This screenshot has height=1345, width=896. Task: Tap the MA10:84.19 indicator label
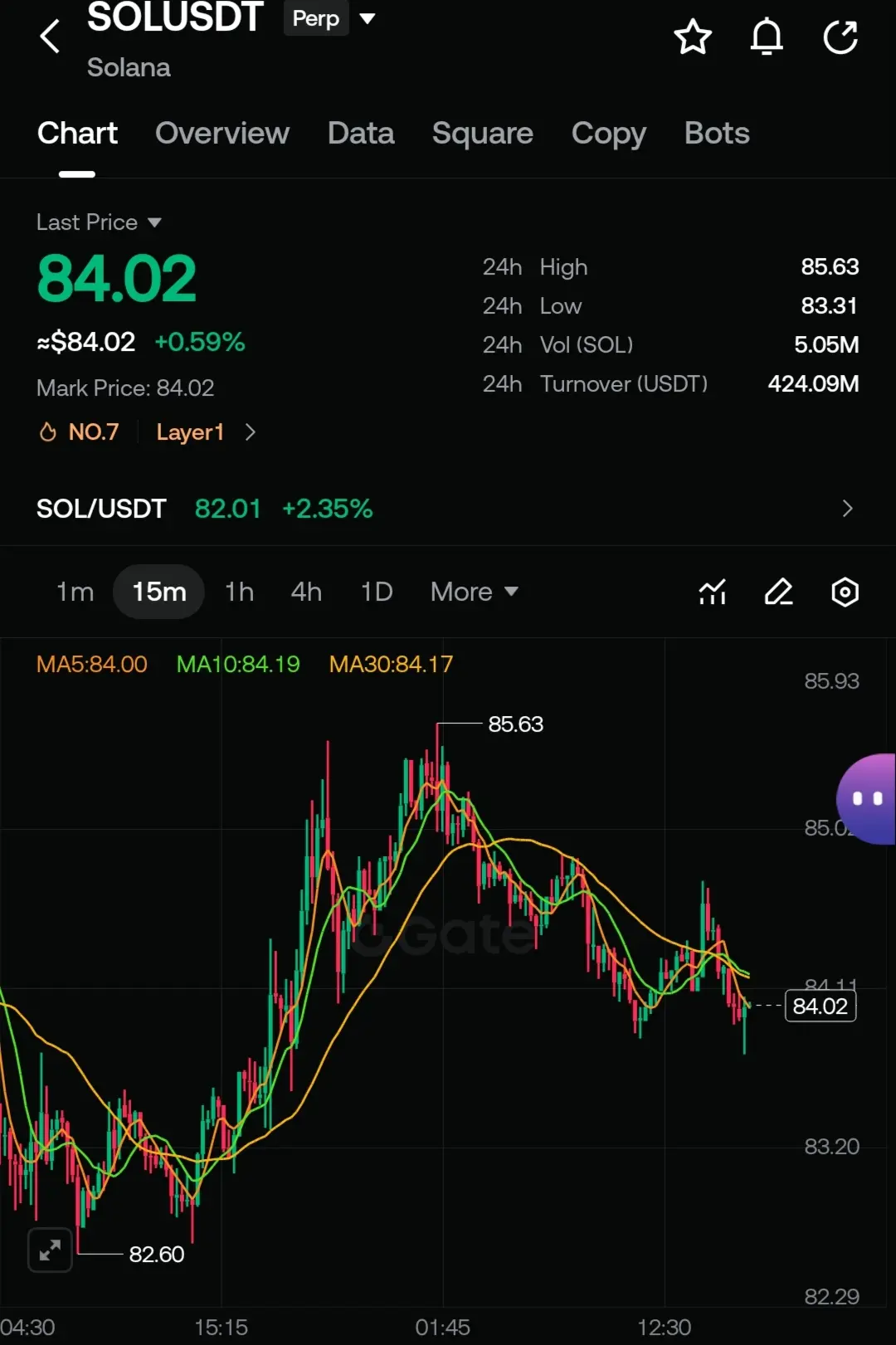click(x=238, y=664)
